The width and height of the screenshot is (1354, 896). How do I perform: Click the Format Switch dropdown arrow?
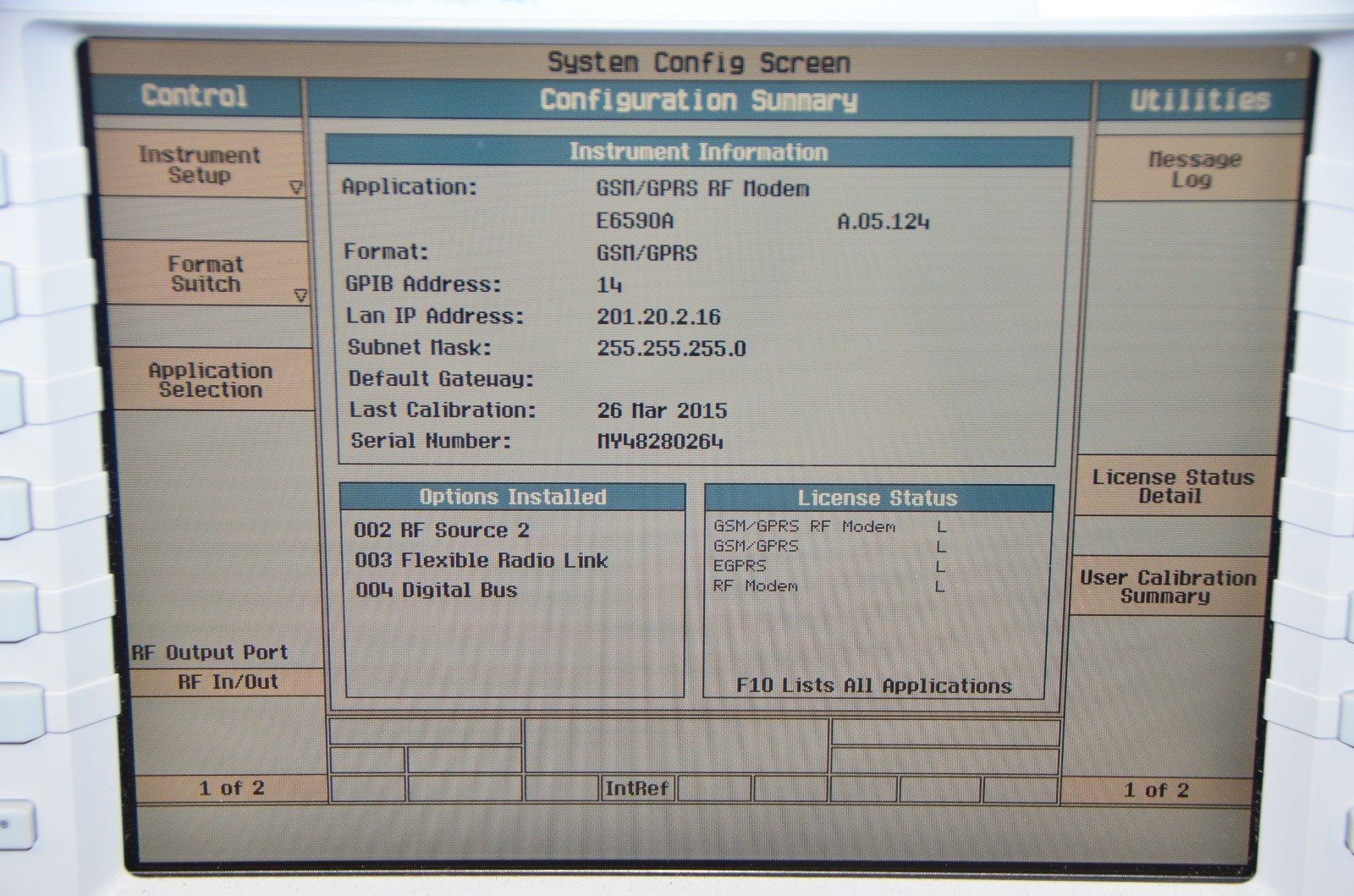click(300, 295)
